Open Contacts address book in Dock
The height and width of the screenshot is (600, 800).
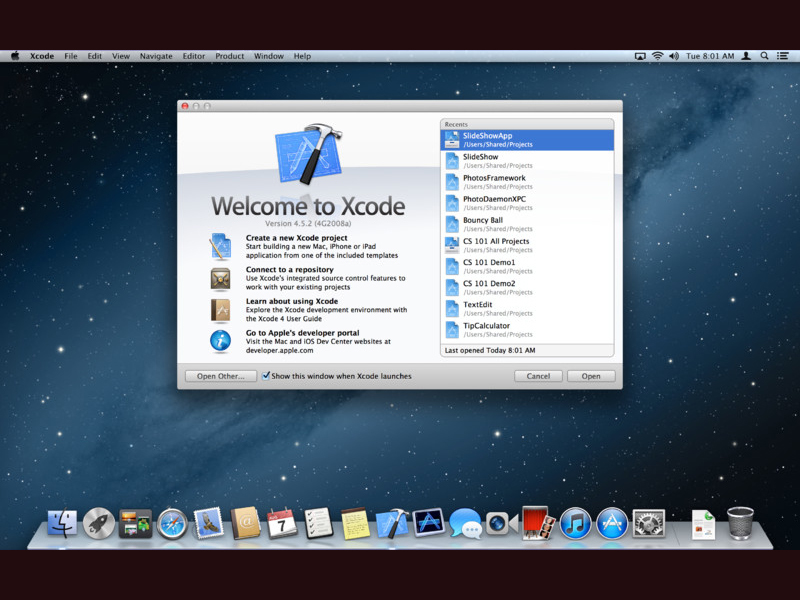tap(245, 523)
